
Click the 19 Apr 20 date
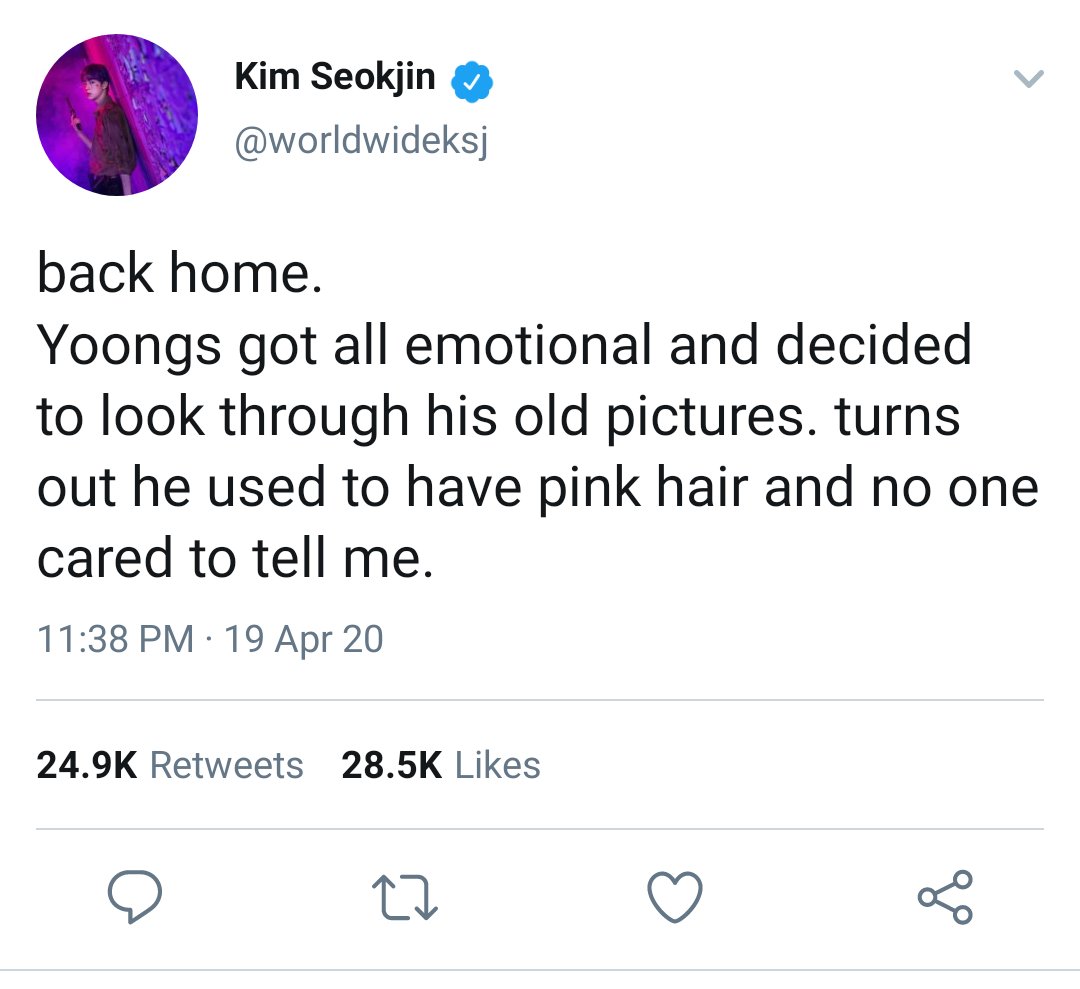[x=304, y=638]
